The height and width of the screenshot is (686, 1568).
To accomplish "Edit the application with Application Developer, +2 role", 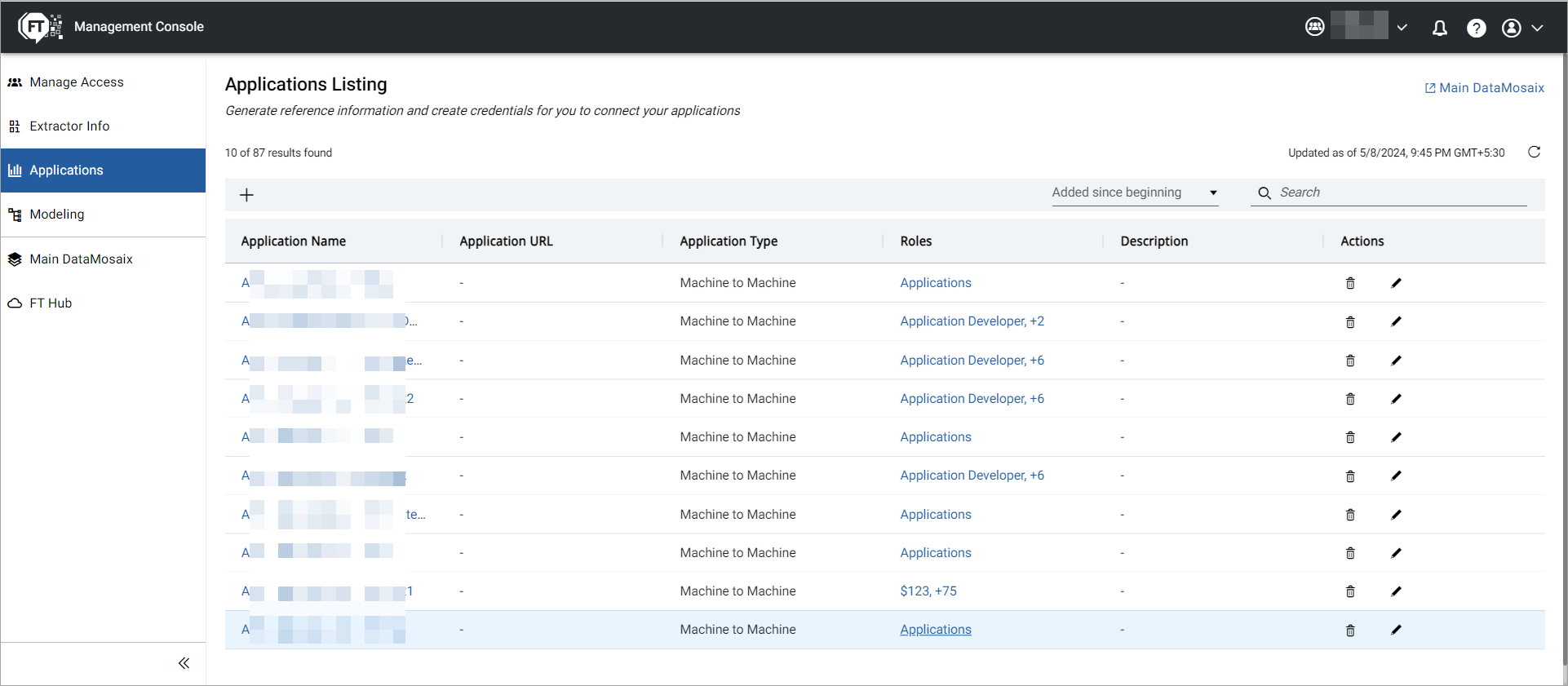I will 1396,321.
